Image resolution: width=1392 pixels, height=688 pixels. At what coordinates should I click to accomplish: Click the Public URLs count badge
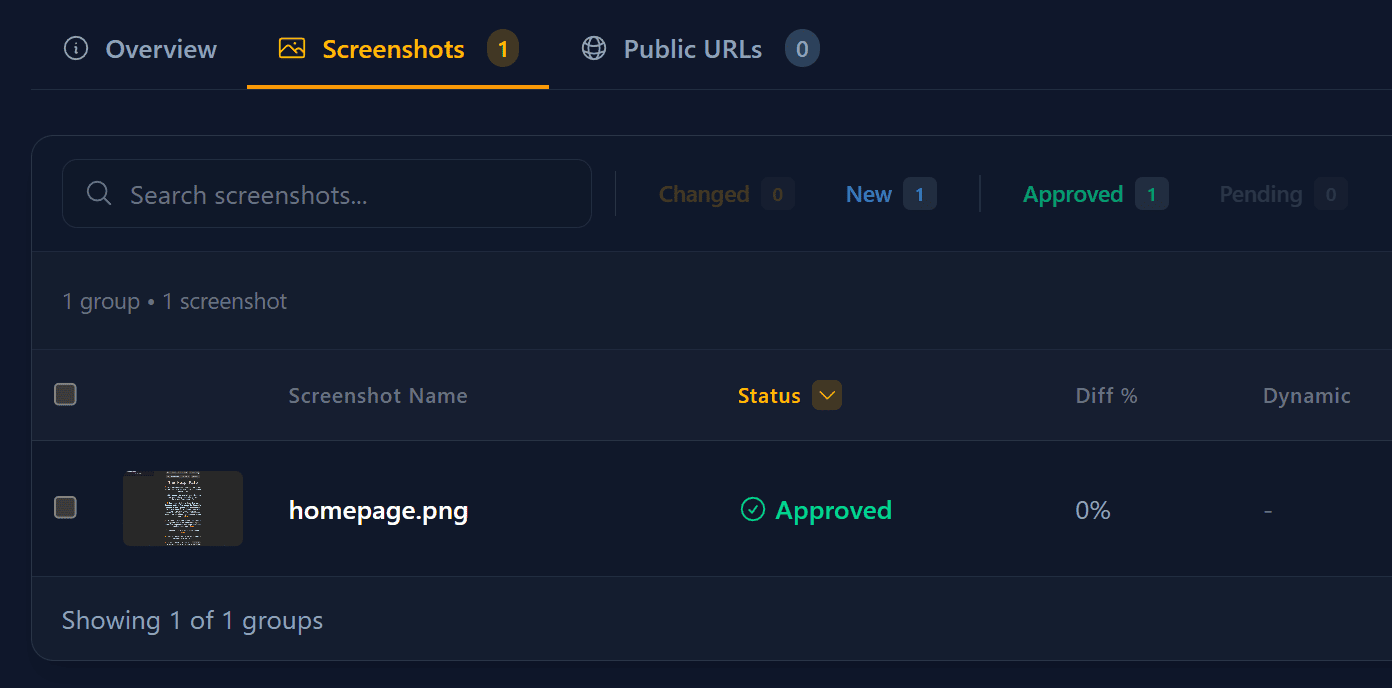pyautogui.click(x=802, y=49)
